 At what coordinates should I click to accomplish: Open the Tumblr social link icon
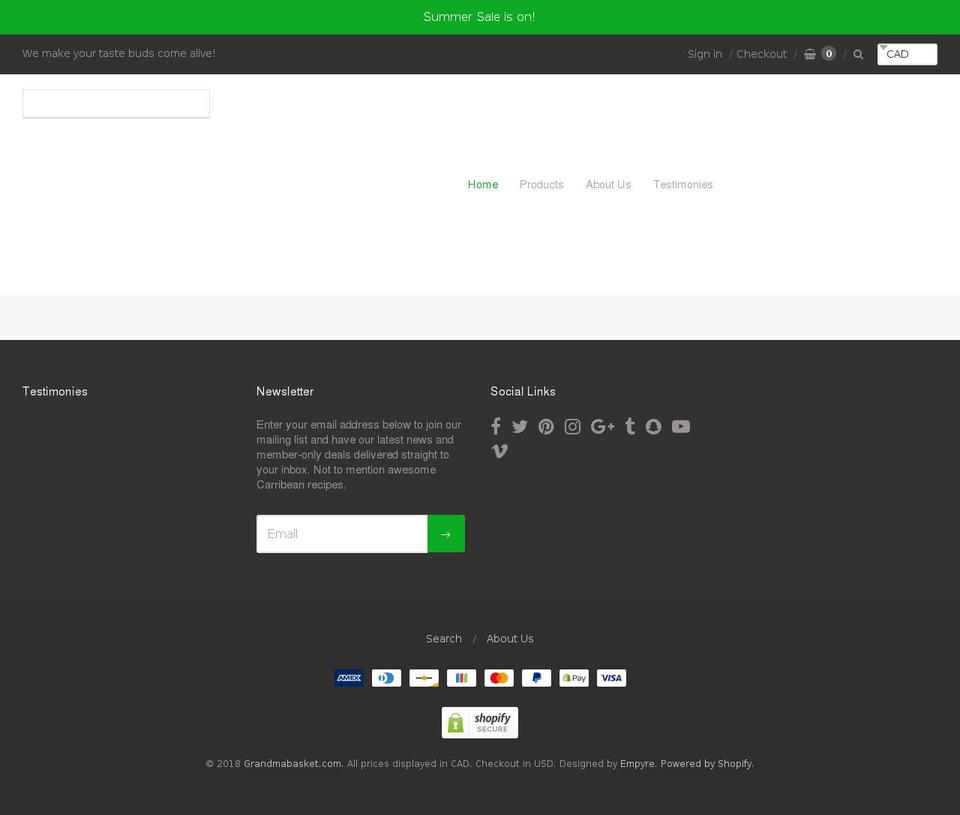[630, 426]
